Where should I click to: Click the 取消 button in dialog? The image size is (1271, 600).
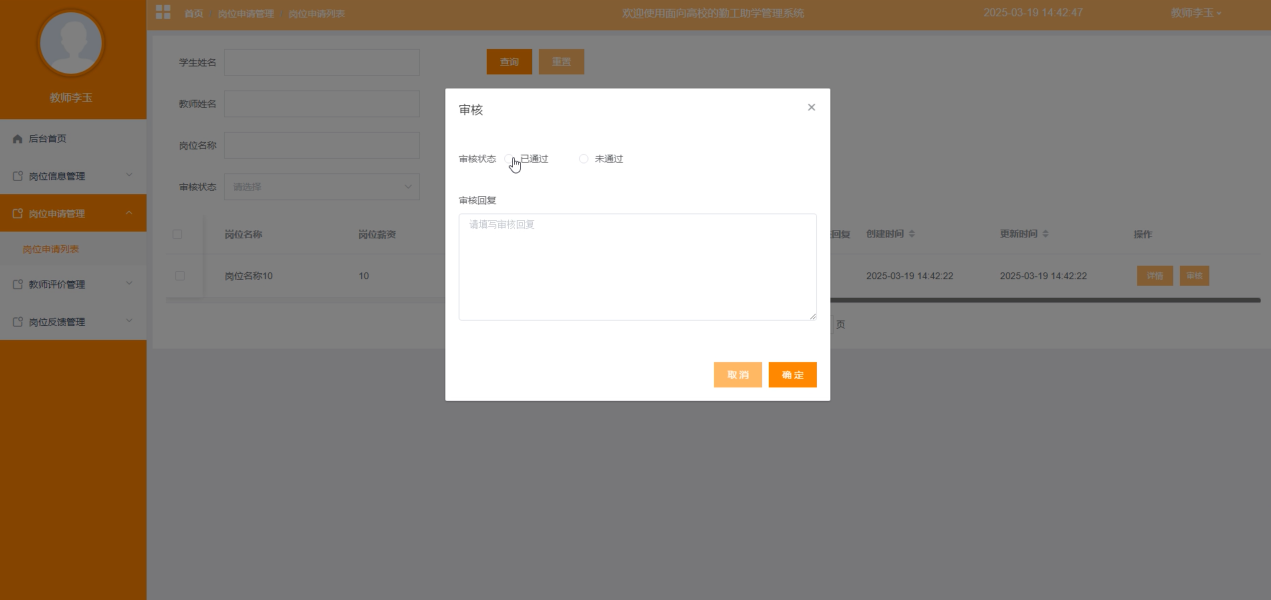(738, 375)
